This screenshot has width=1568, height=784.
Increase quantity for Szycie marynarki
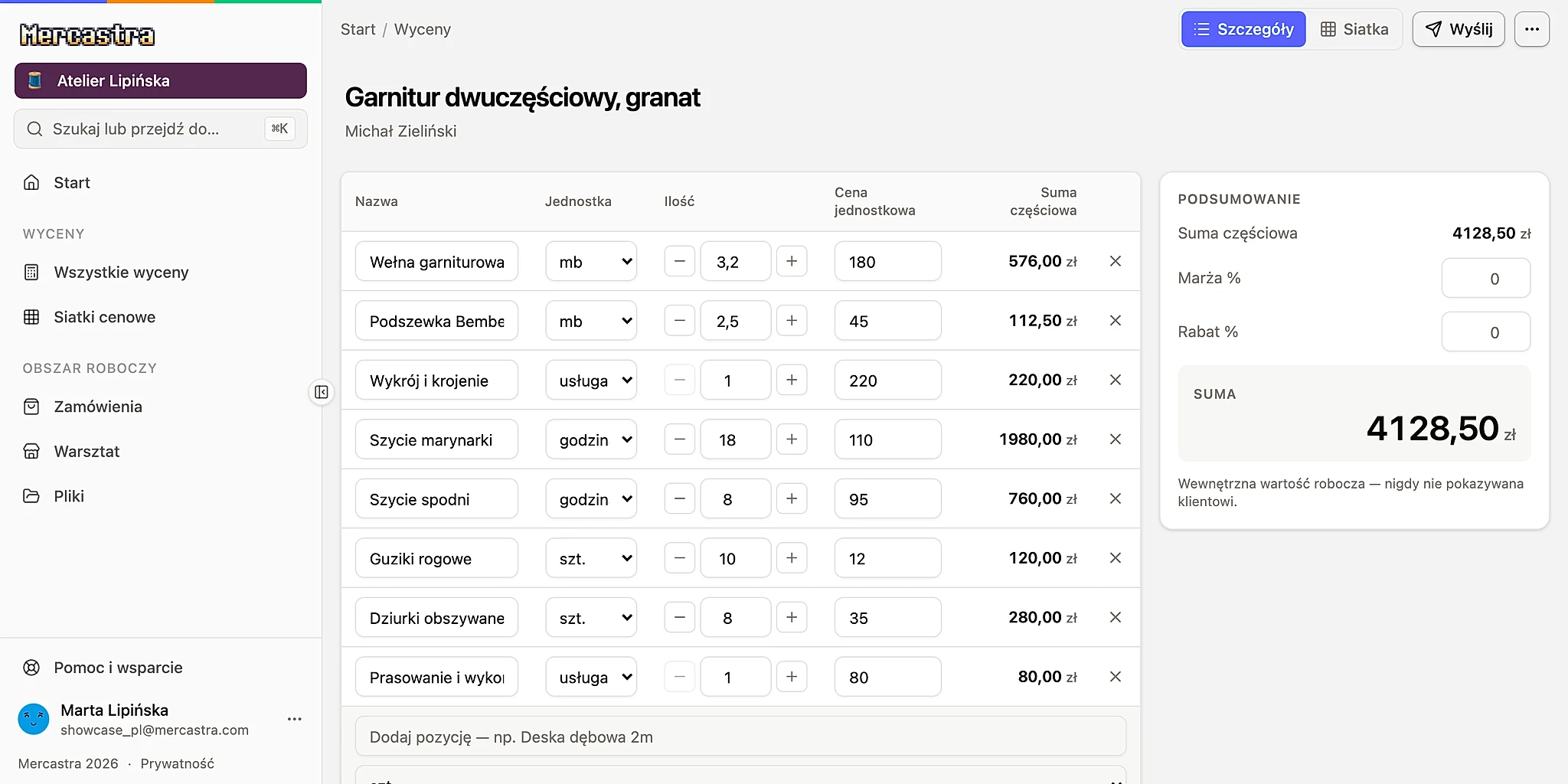coord(792,439)
